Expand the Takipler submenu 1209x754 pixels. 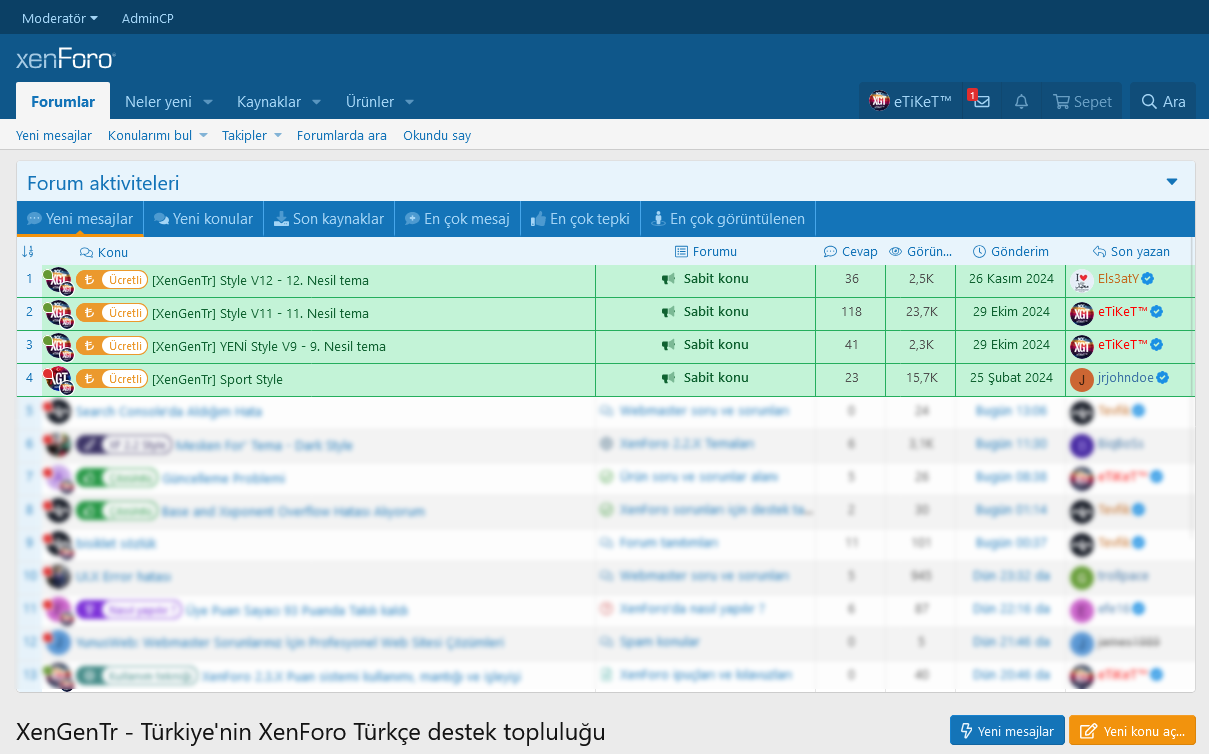[278, 136]
